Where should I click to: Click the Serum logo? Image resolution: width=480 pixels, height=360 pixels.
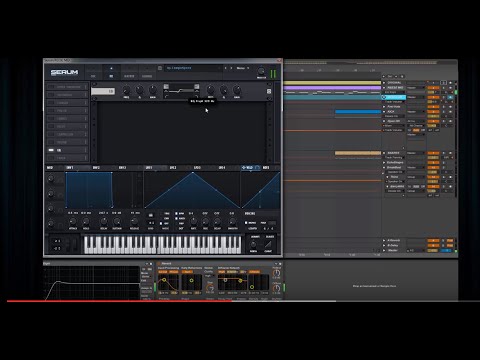click(64, 72)
